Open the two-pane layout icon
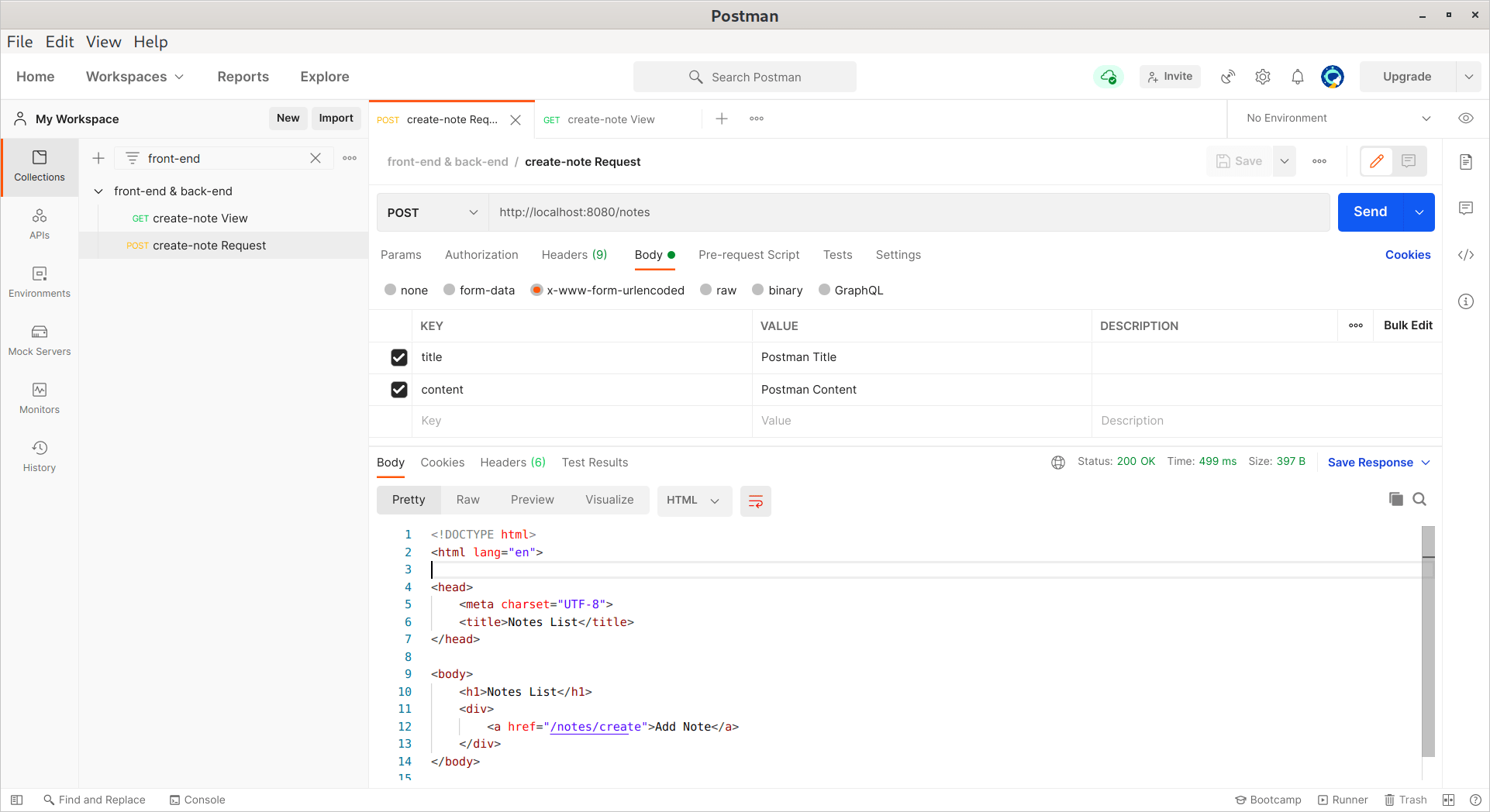 coord(1449,800)
